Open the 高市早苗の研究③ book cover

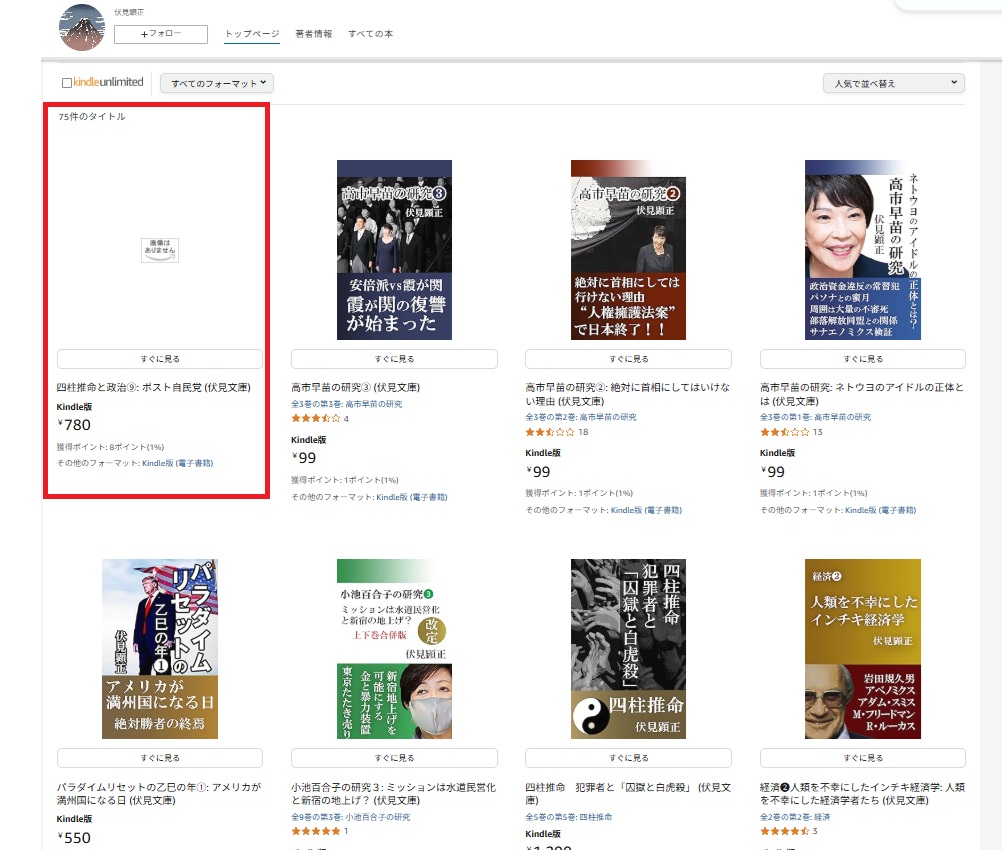tap(394, 250)
